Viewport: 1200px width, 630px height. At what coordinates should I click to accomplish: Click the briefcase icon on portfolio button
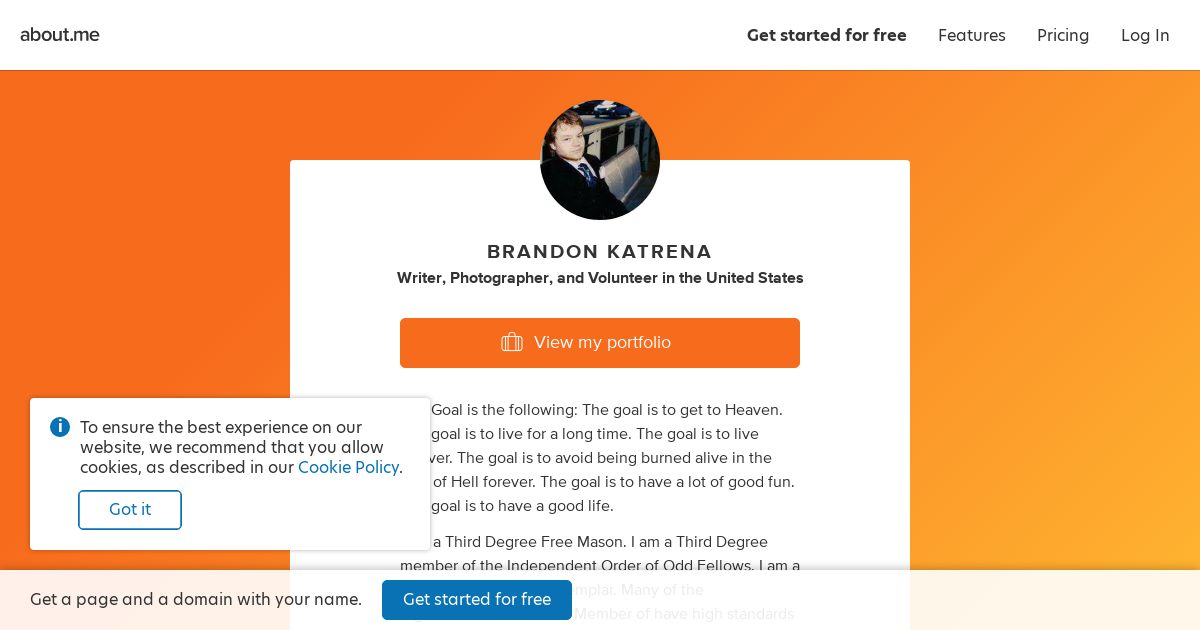(512, 342)
